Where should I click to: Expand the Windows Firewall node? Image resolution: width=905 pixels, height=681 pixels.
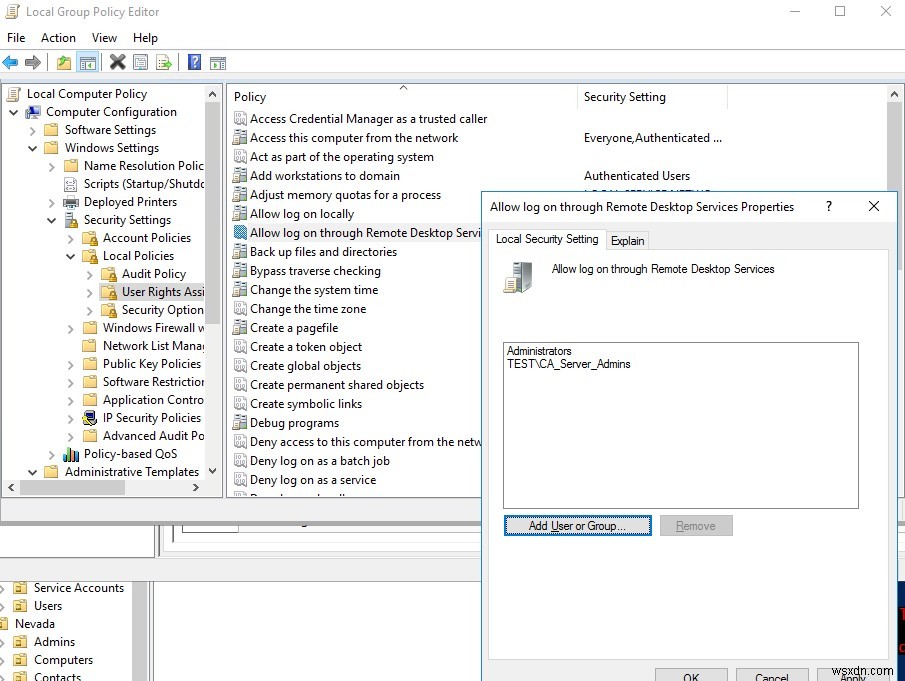(x=68, y=327)
